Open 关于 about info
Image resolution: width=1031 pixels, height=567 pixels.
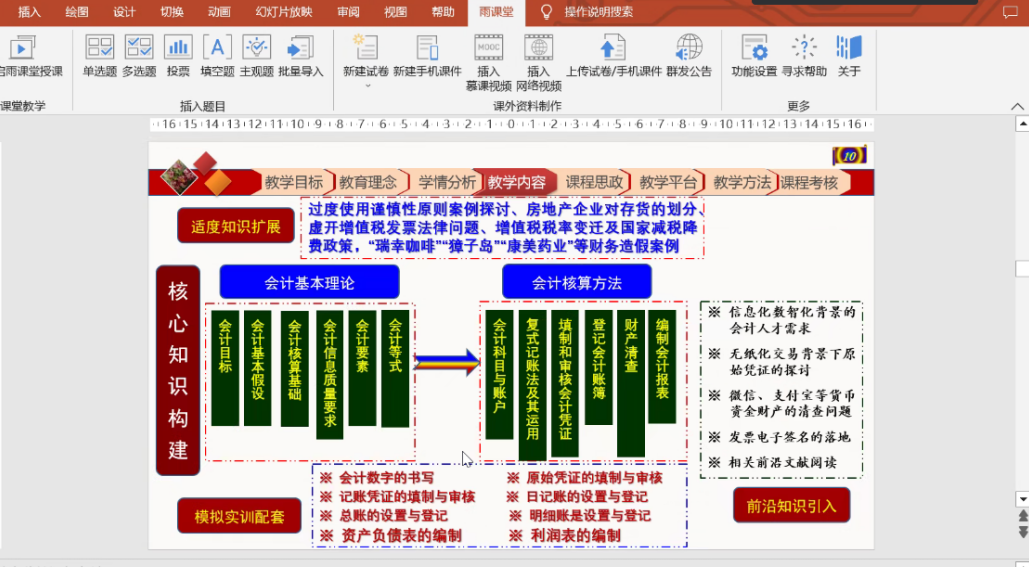tap(849, 57)
